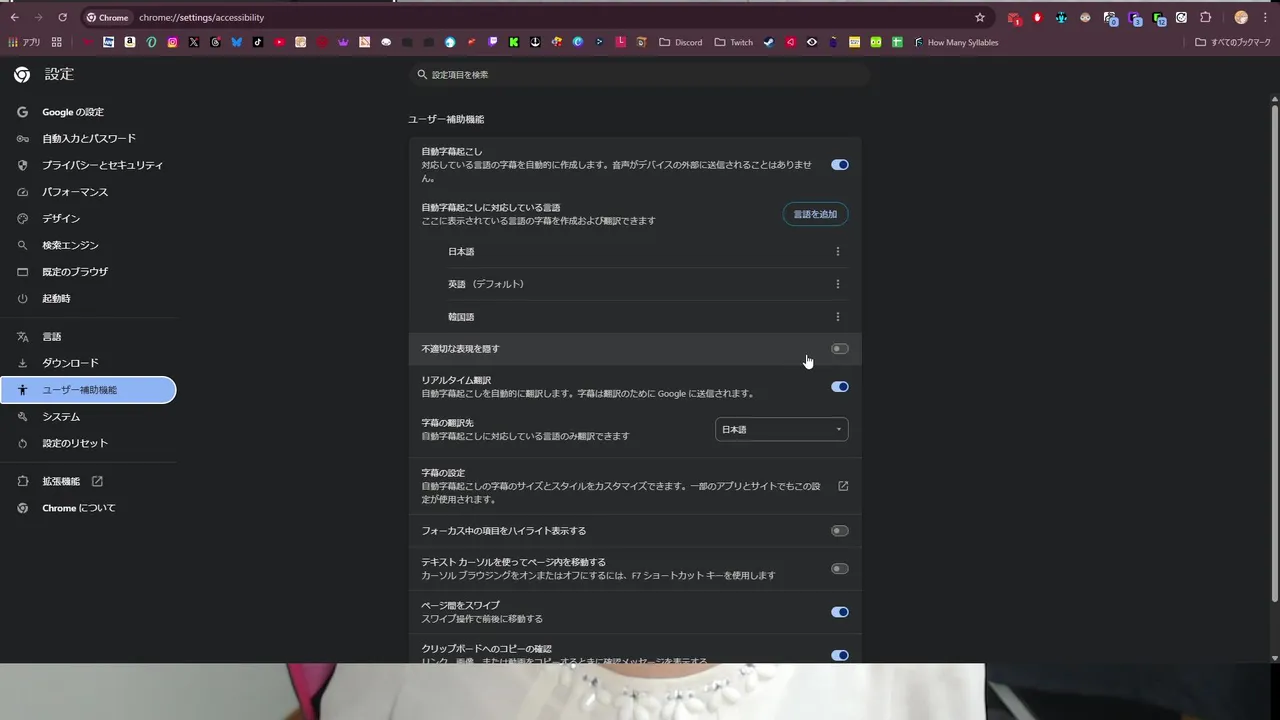The image size is (1280, 720).
Task: Open the Instagram bookmark icon
Action: tap(172, 42)
